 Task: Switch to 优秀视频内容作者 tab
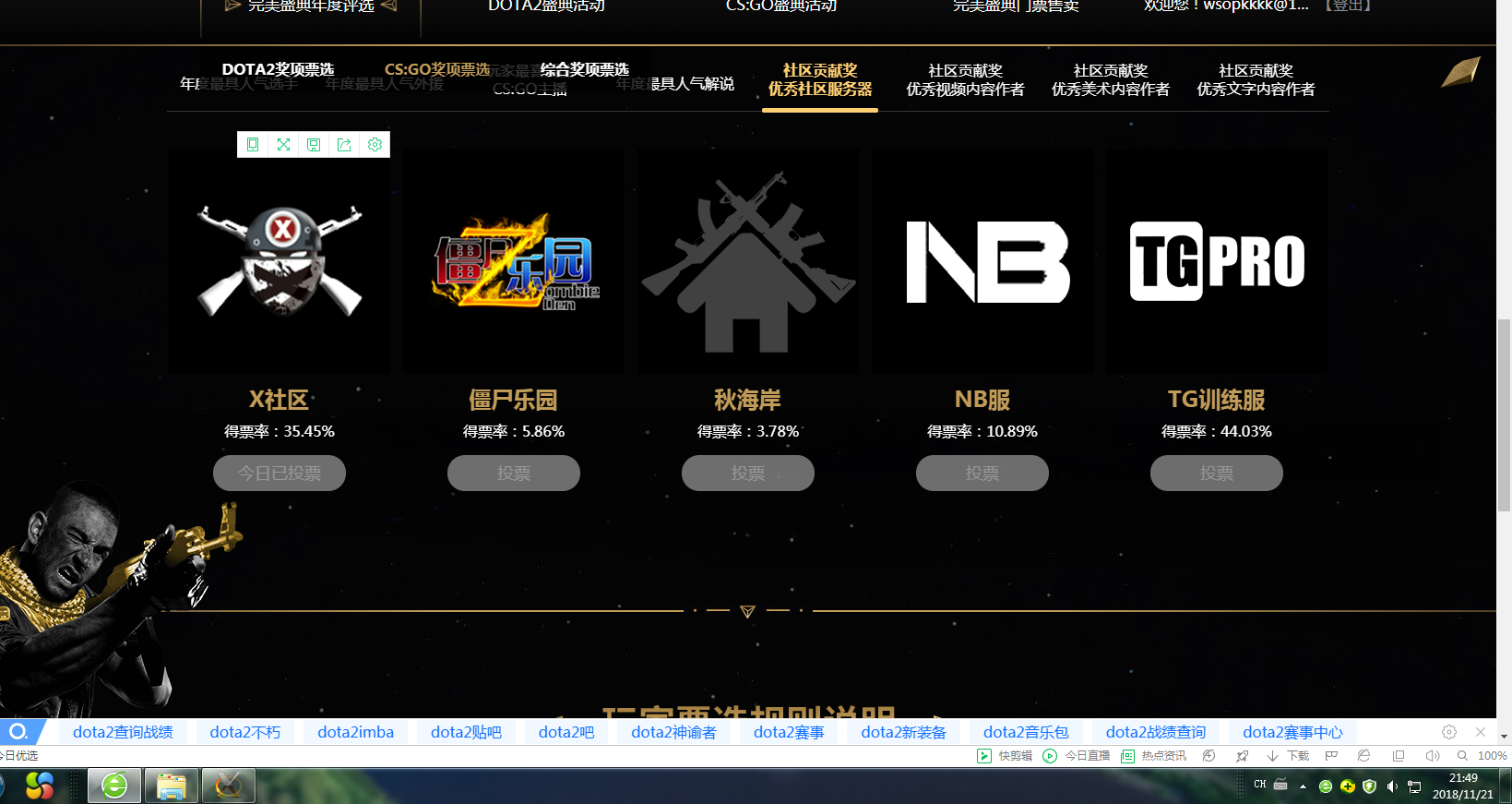965,80
